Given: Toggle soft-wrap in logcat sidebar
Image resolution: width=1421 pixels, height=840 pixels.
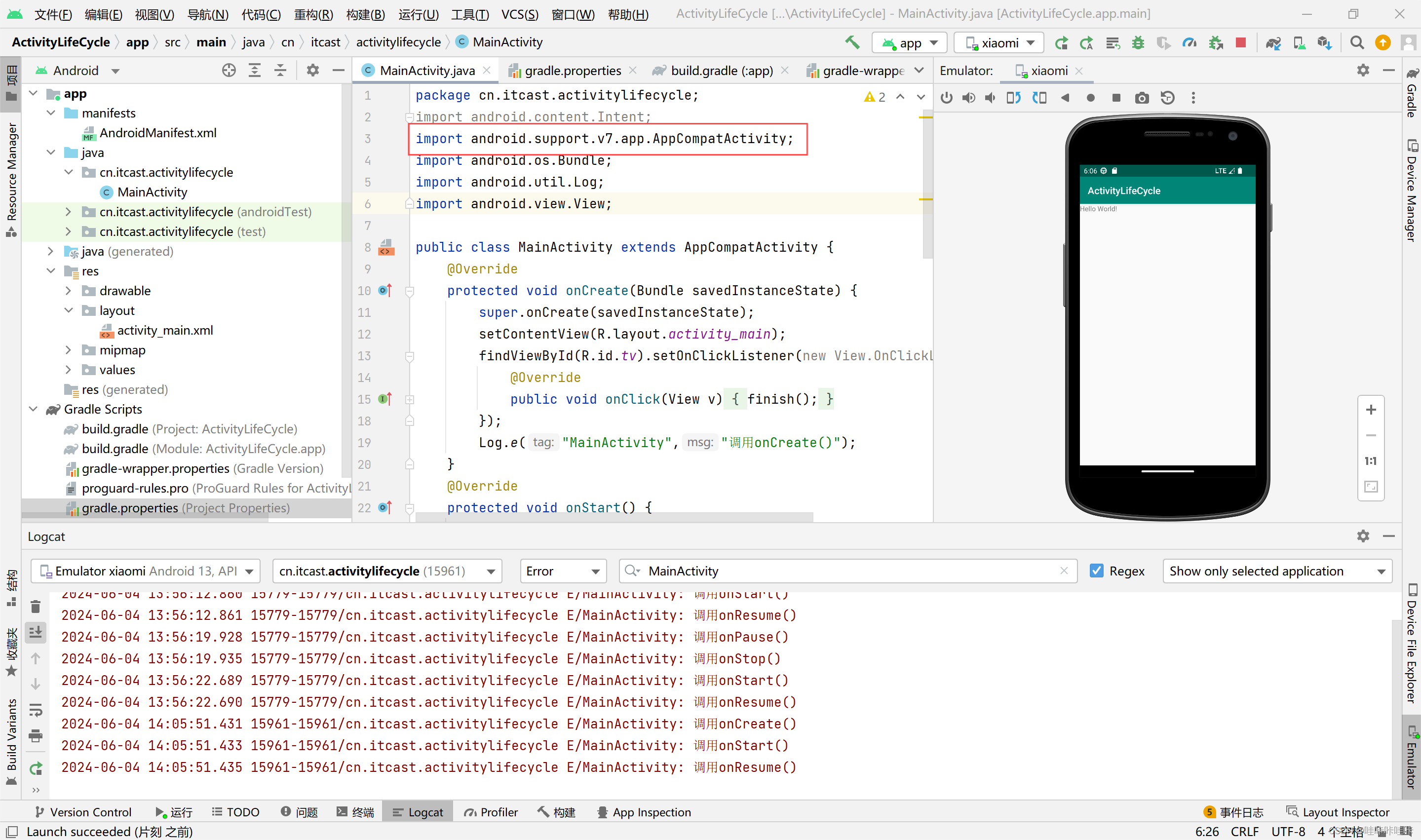Looking at the screenshot, I should (36, 710).
